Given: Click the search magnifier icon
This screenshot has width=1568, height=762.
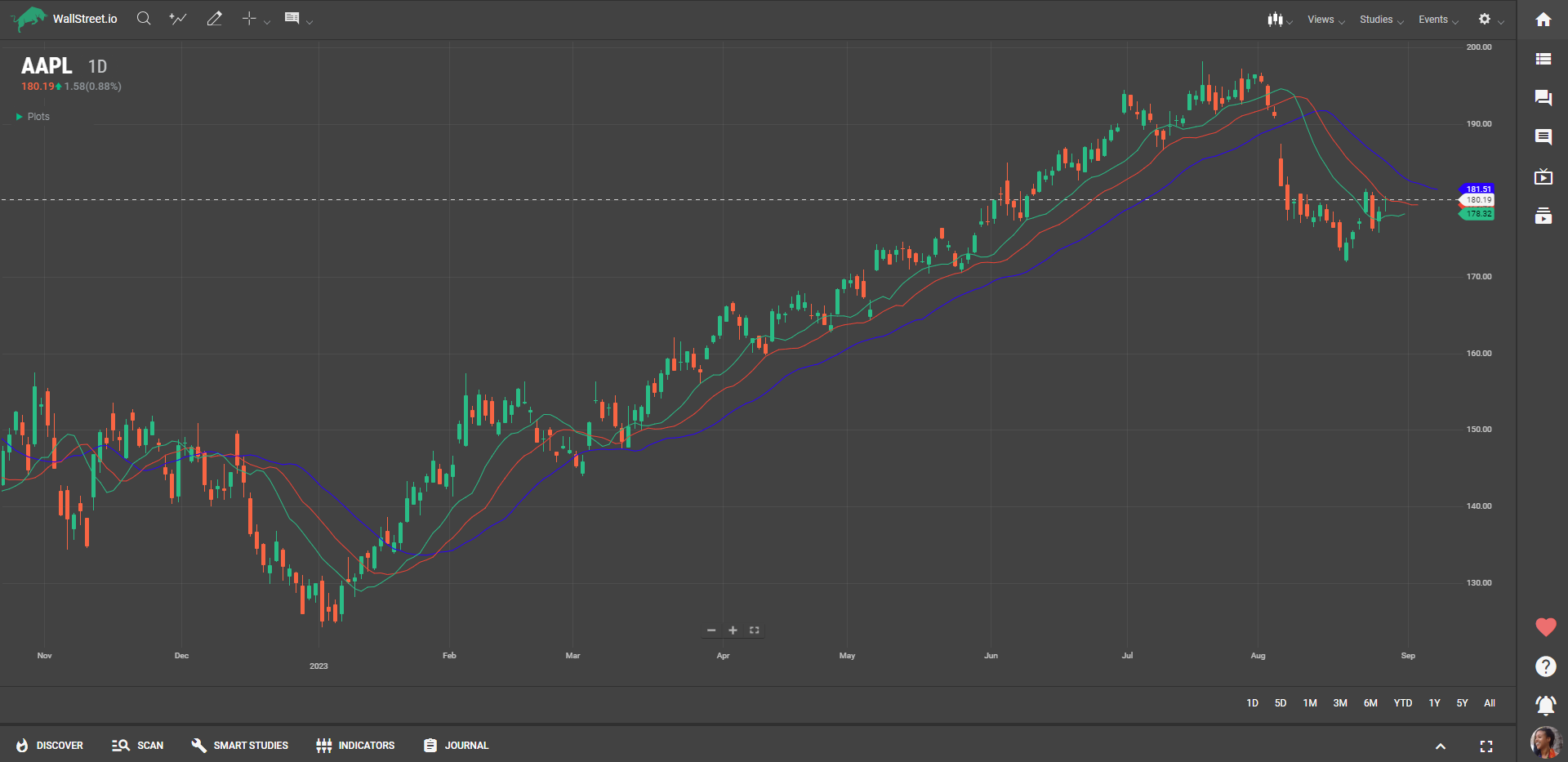Looking at the screenshot, I should click(144, 19).
